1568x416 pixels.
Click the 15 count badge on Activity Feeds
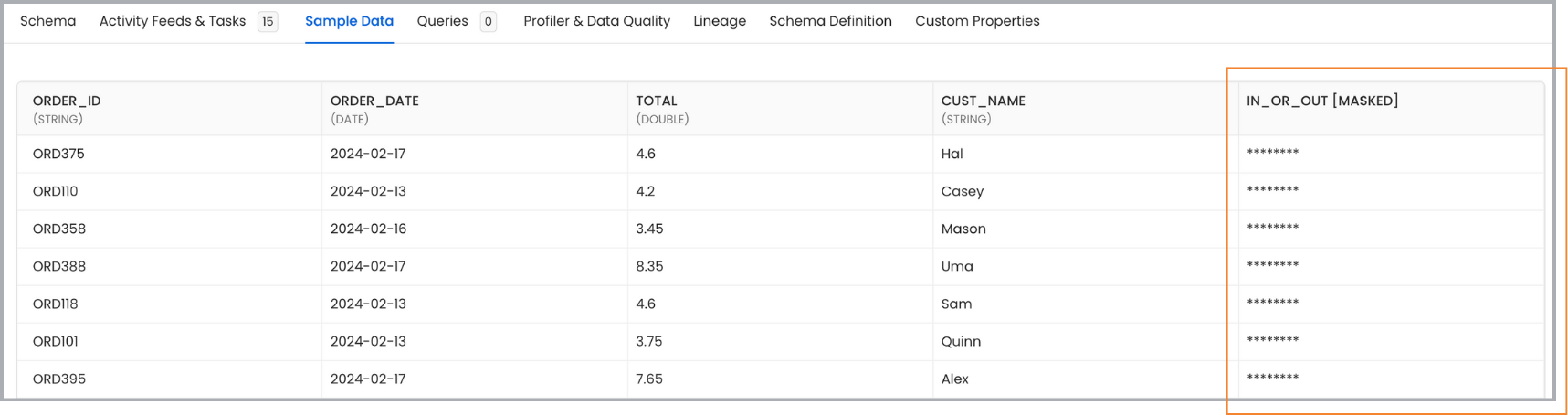click(x=268, y=22)
